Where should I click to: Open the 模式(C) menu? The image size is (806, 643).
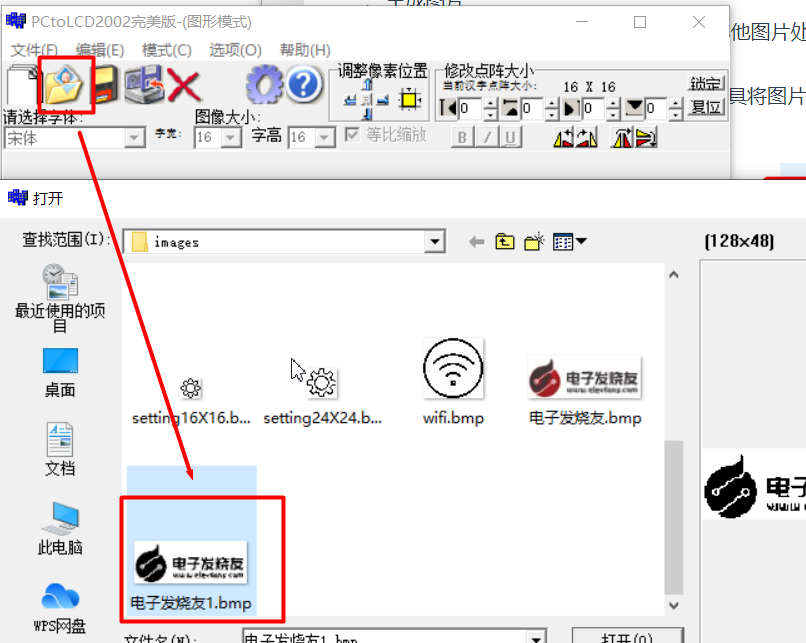pyautogui.click(x=167, y=50)
